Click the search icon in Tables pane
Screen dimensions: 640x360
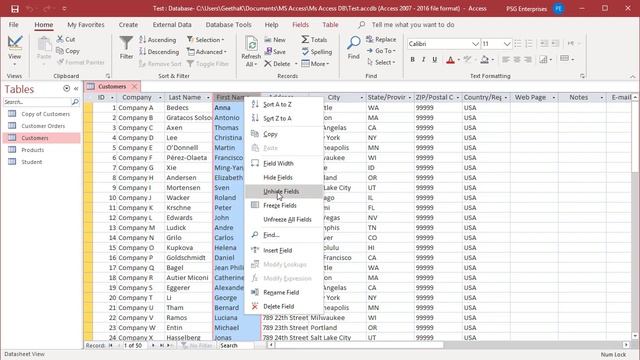pos(75,102)
